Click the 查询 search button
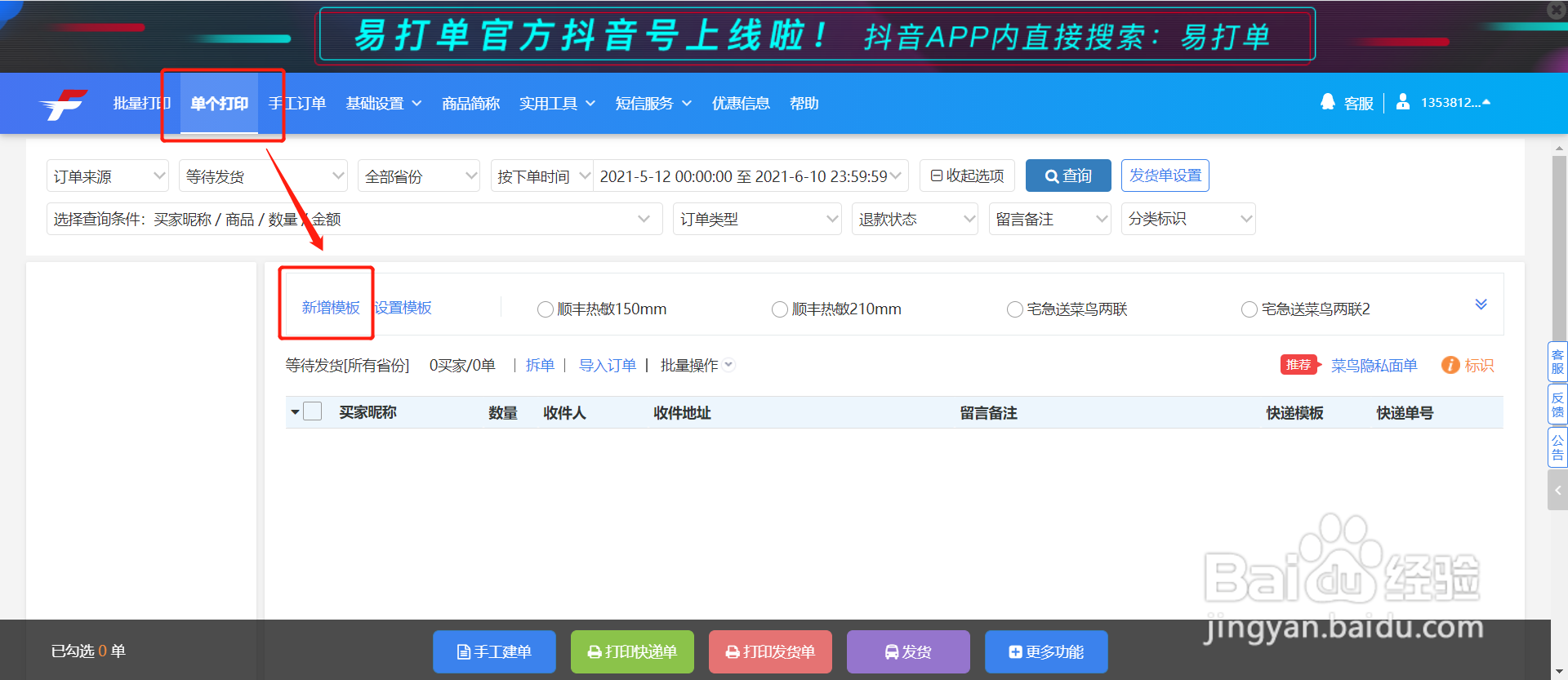The width and height of the screenshot is (1568, 680). [1068, 176]
